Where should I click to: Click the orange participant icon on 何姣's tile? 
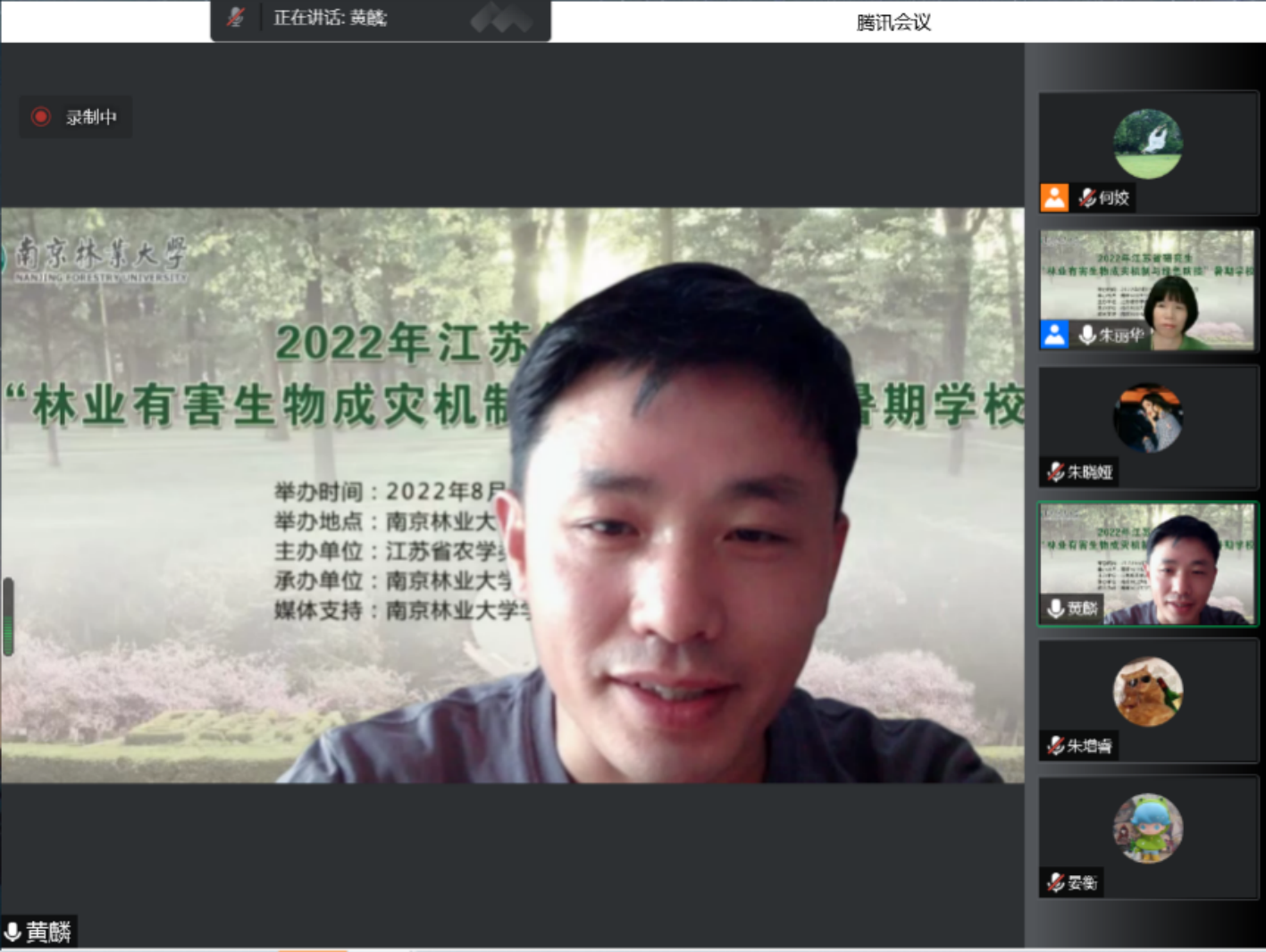tap(1055, 198)
